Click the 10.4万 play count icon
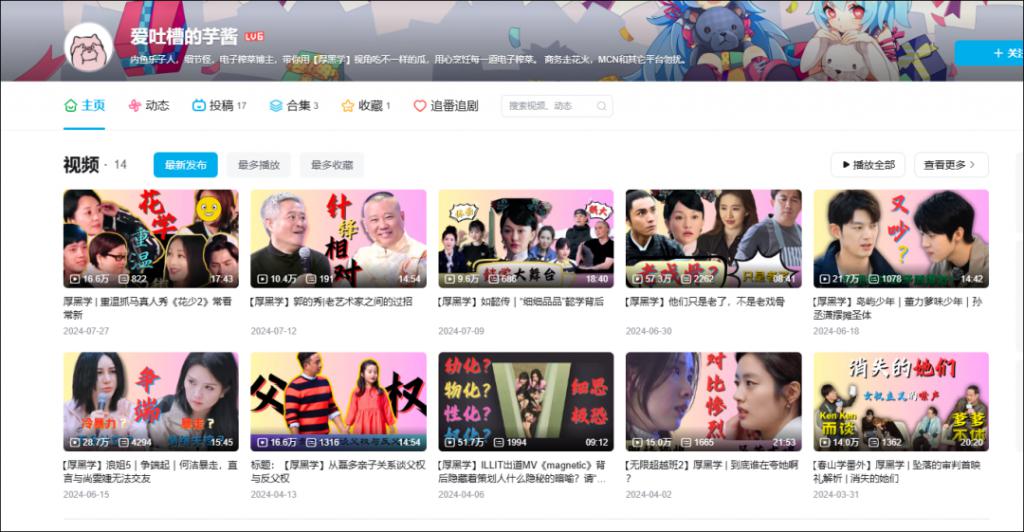Screen dimensions: 1024x532 263,279
